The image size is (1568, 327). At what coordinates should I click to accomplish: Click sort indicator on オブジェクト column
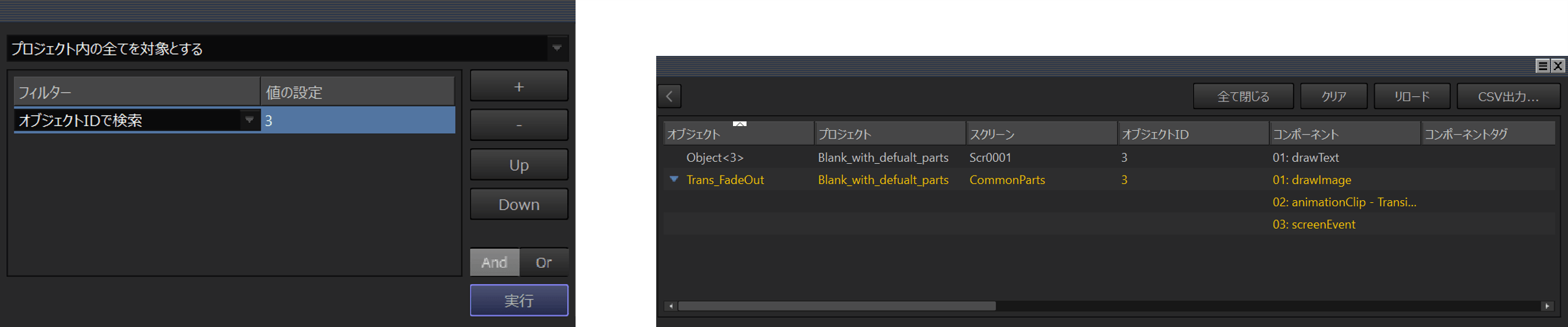click(739, 124)
